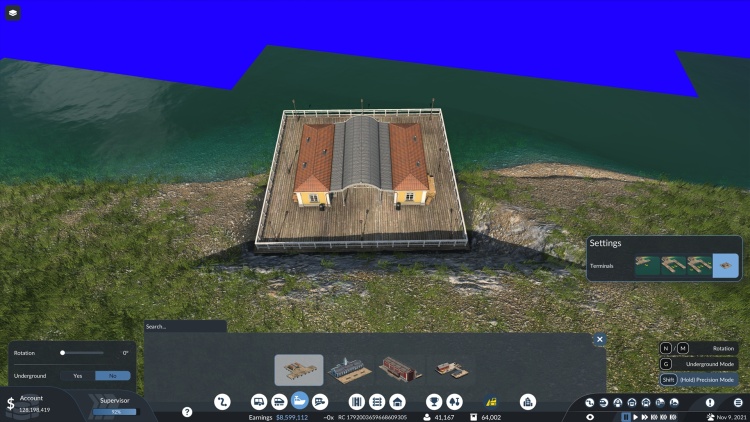Click the weather icon next to the date

[x=710, y=417]
